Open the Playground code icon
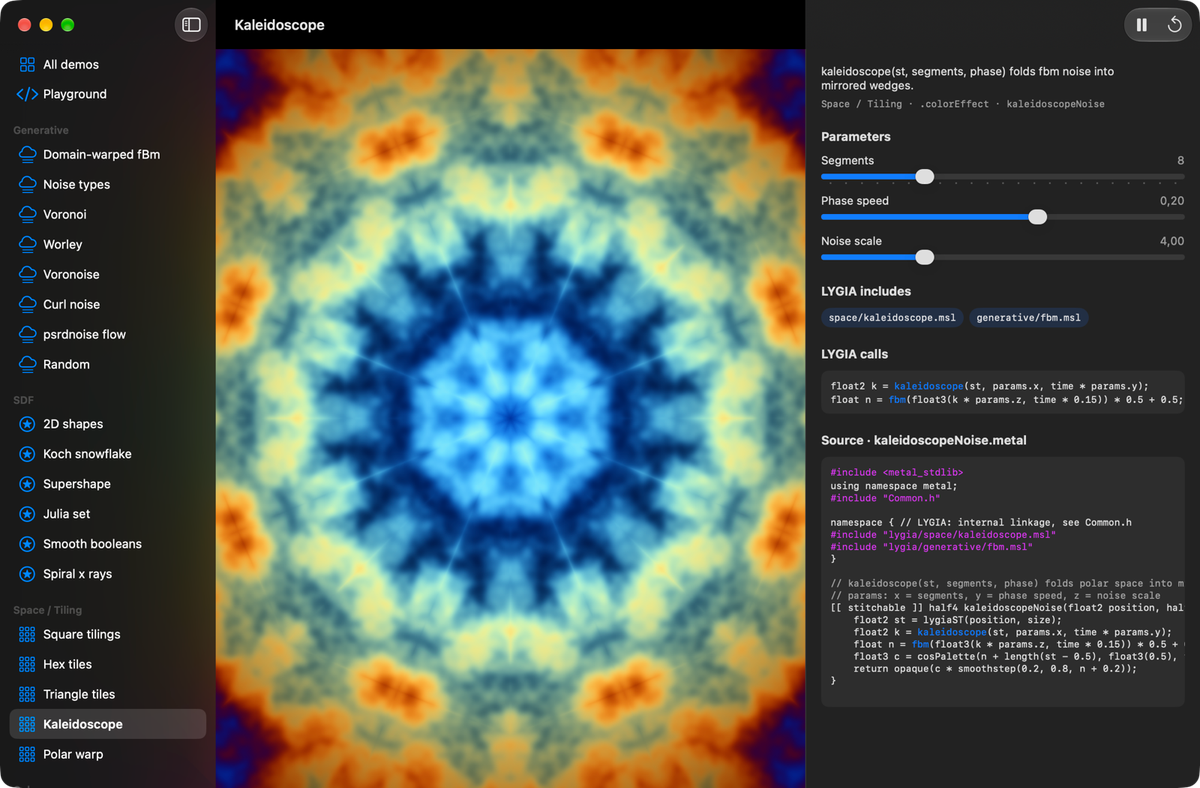Screen dimensions: 1200x788 tap(27, 94)
